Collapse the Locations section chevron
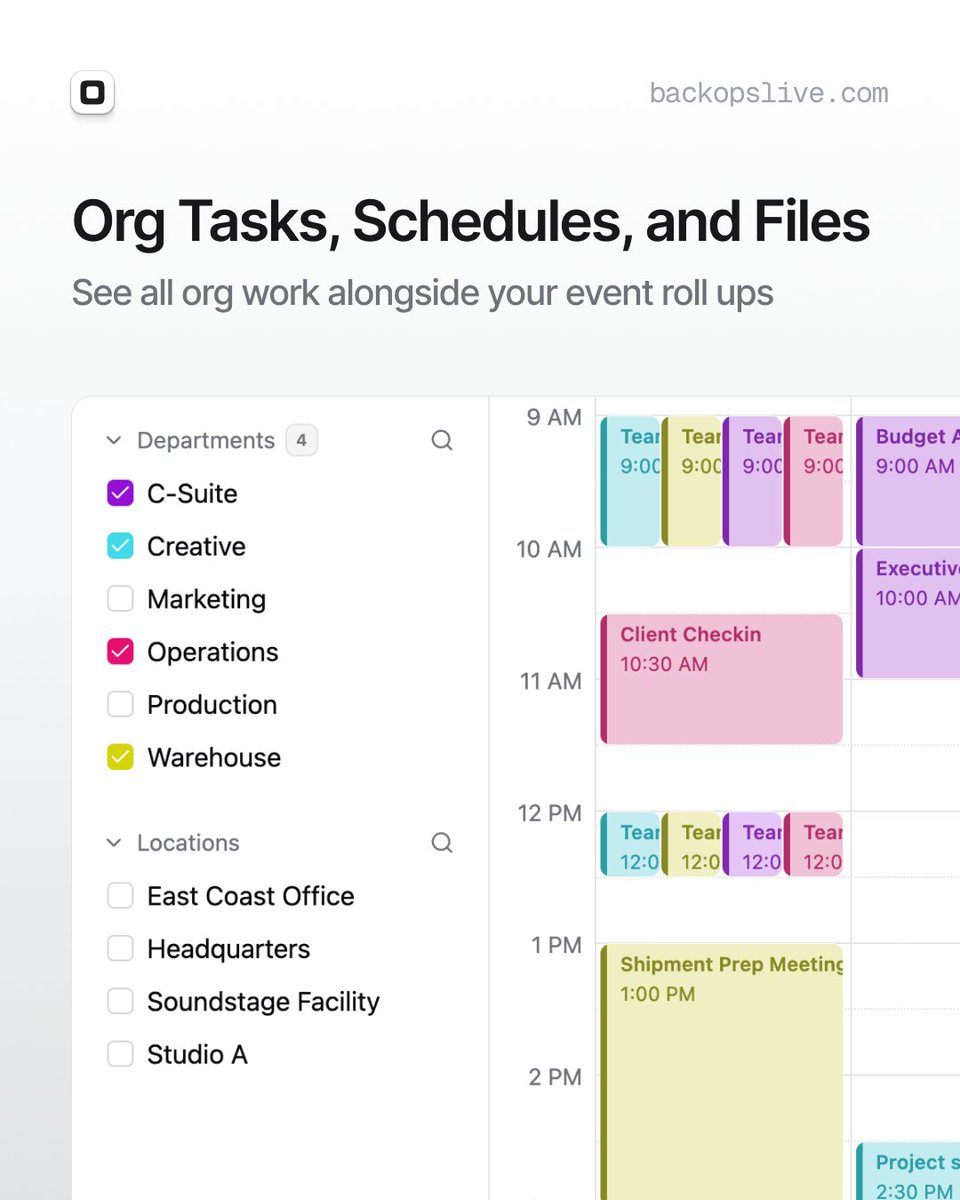 pyautogui.click(x=114, y=843)
